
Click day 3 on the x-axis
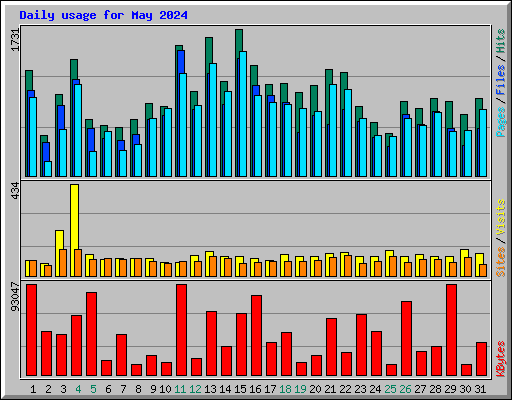[63, 389]
